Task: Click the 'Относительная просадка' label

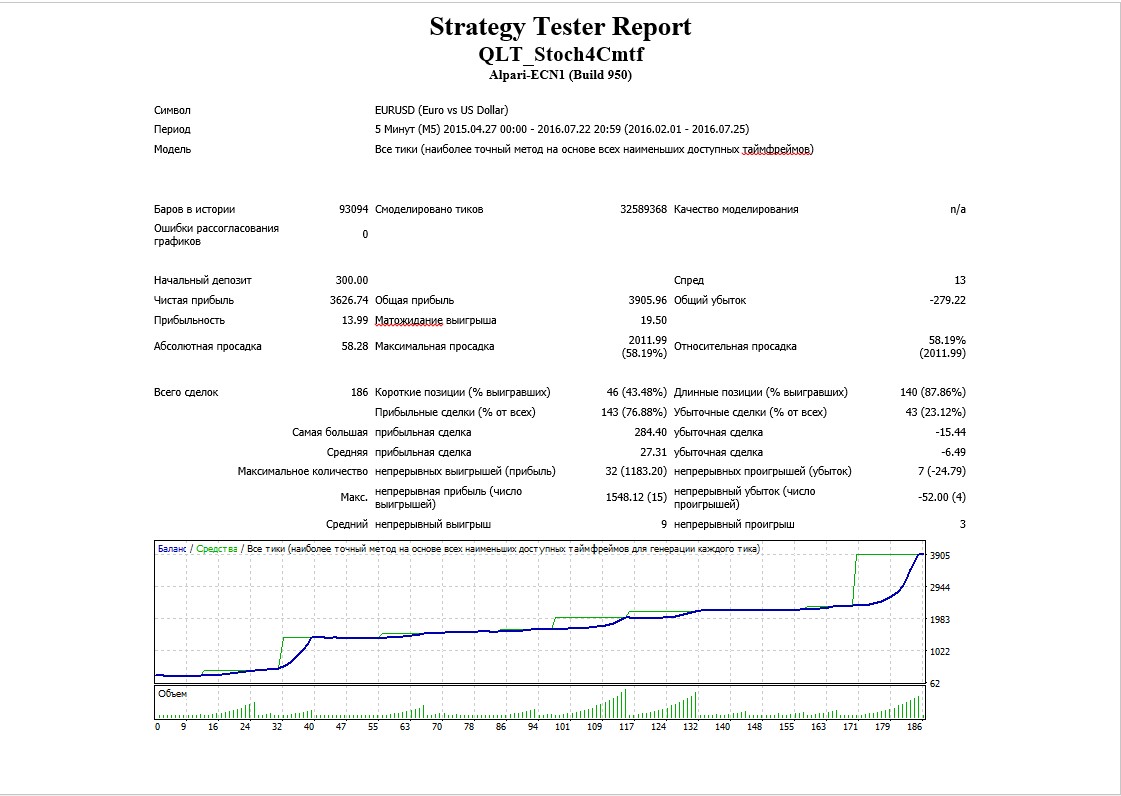Action: (736, 346)
